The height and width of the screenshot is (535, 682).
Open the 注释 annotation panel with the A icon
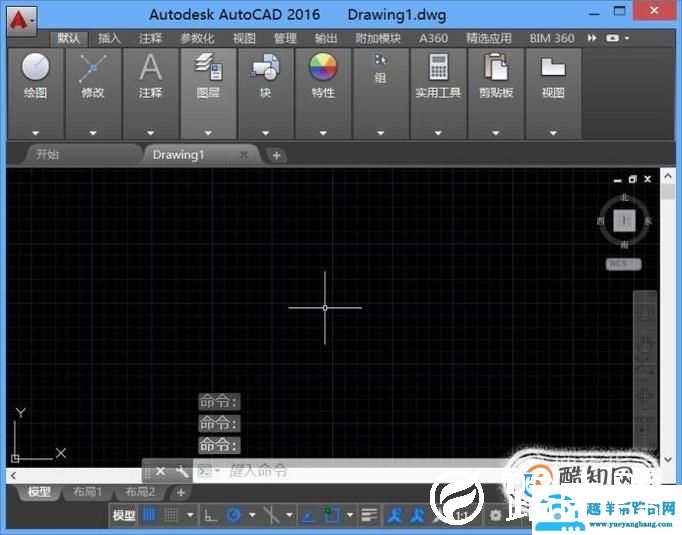pos(150,93)
